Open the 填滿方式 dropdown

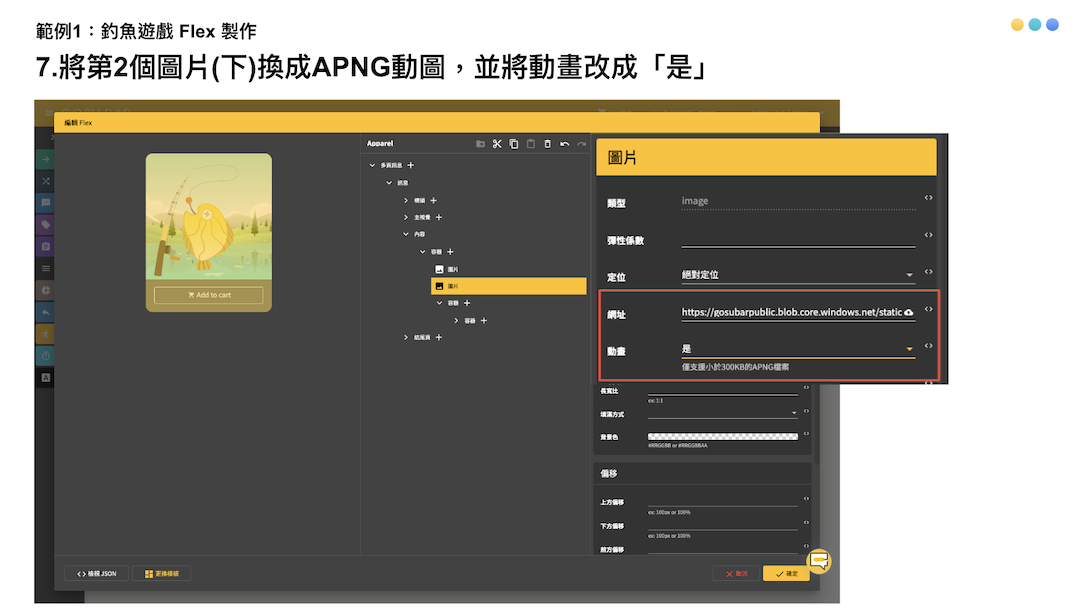coord(723,413)
